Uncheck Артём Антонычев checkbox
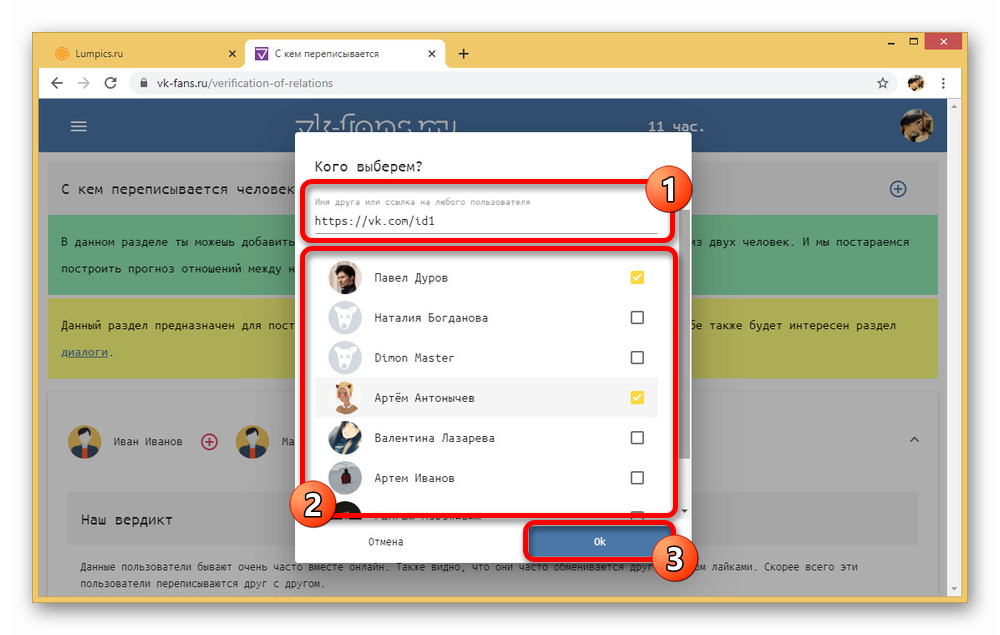1000x635 pixels. click(637, 398)
